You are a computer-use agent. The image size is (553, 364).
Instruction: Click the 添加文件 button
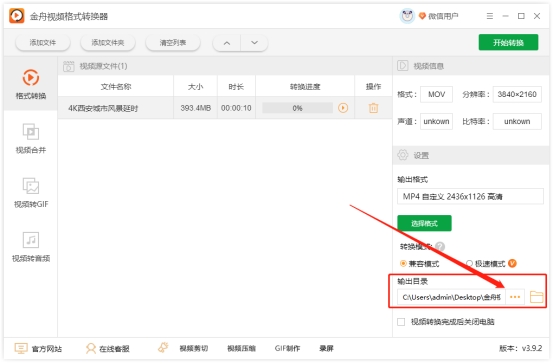(43, 43)
